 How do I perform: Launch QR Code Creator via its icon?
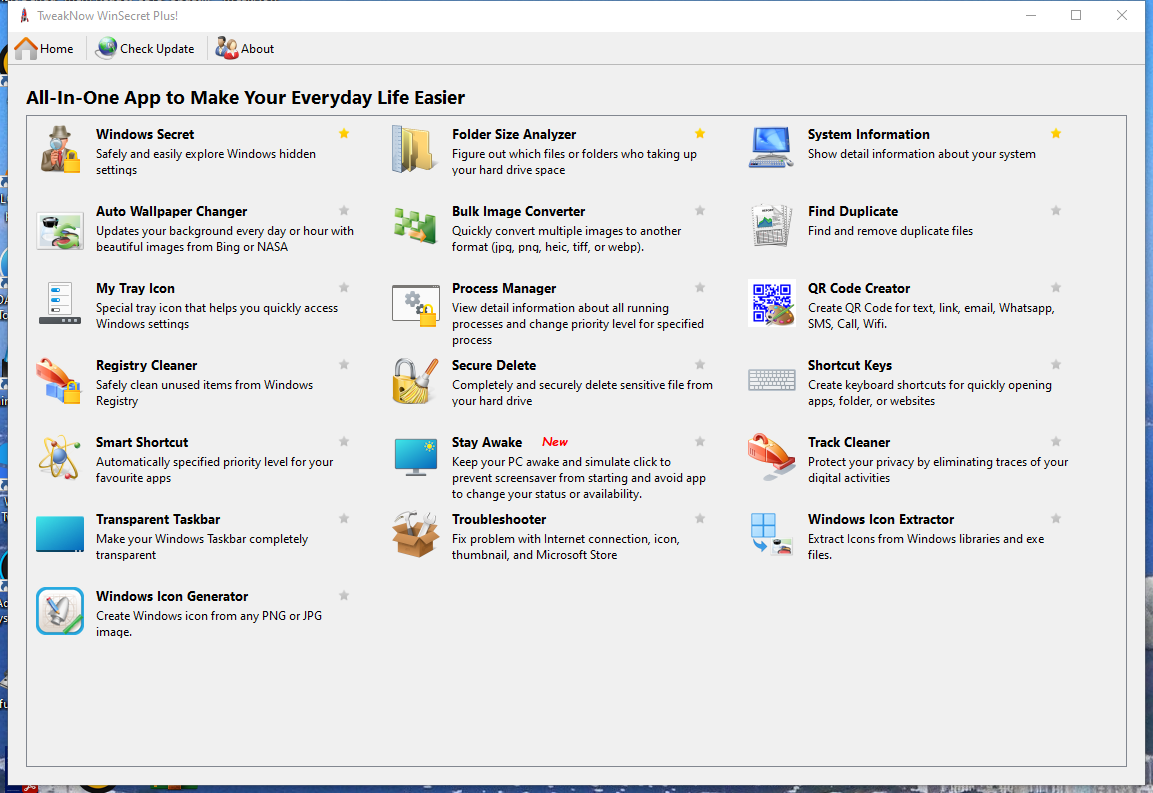pyautogui.click(x=771, y=303)
